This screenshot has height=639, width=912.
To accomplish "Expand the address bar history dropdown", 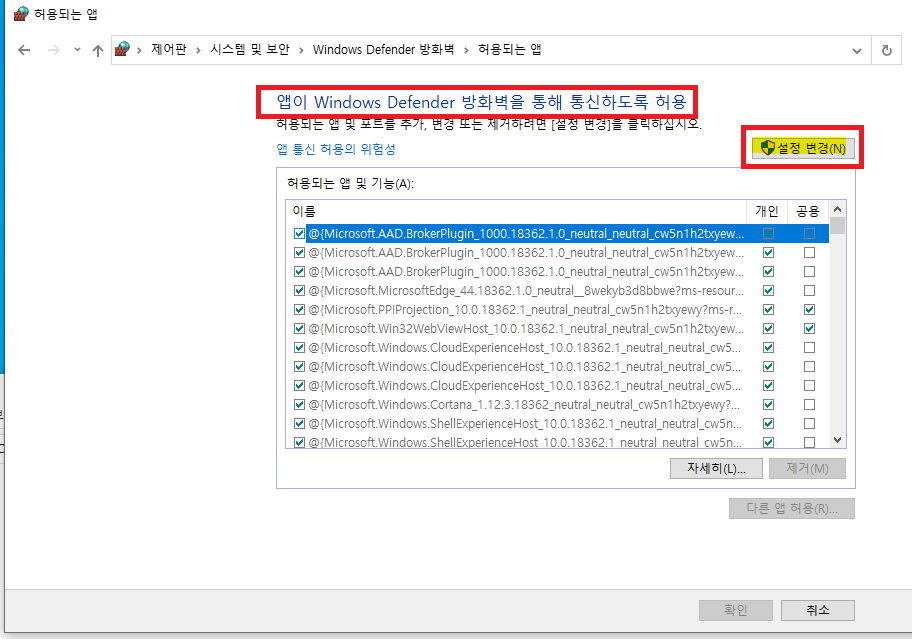I will [857, 51].
